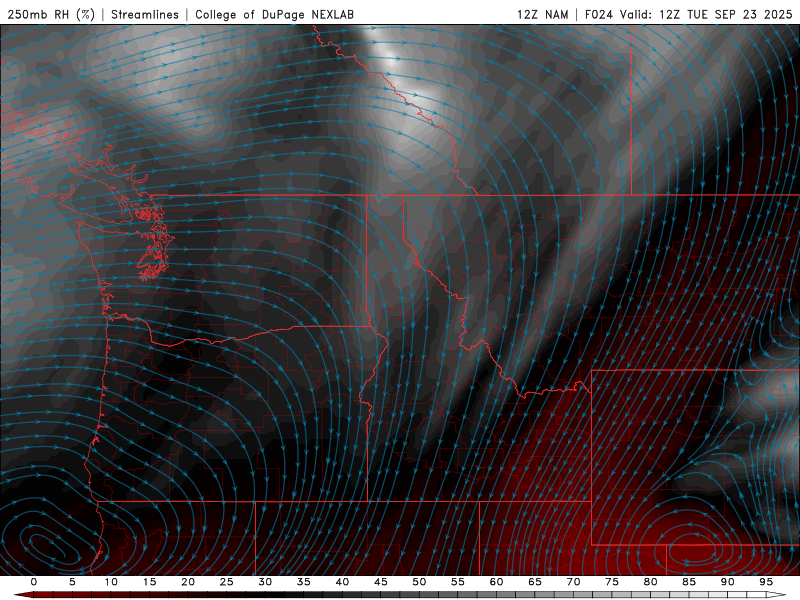Viewport: 800px width, 600px height.
Task: Click the "40" colorbar label
Action: click(x=342, y=582)
